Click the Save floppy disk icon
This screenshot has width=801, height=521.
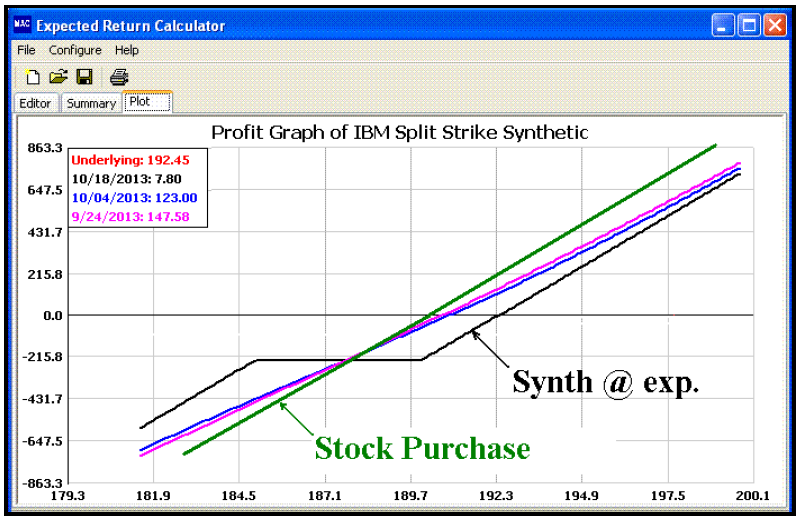point(84,77)
